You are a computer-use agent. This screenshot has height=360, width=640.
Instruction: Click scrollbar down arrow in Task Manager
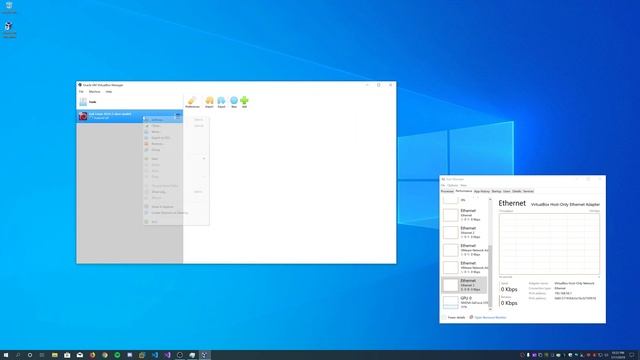click(490, 309)
